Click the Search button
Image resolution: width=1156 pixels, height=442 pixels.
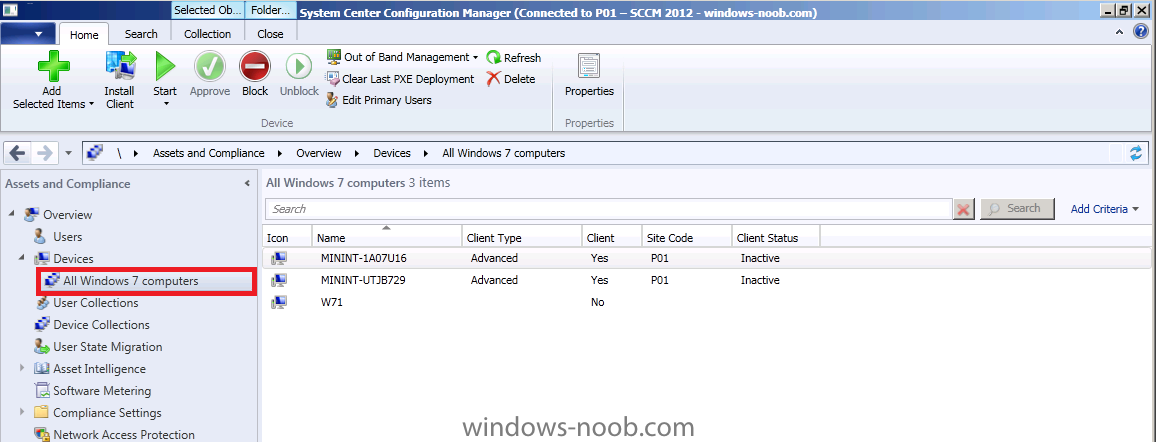[1016, 208]
